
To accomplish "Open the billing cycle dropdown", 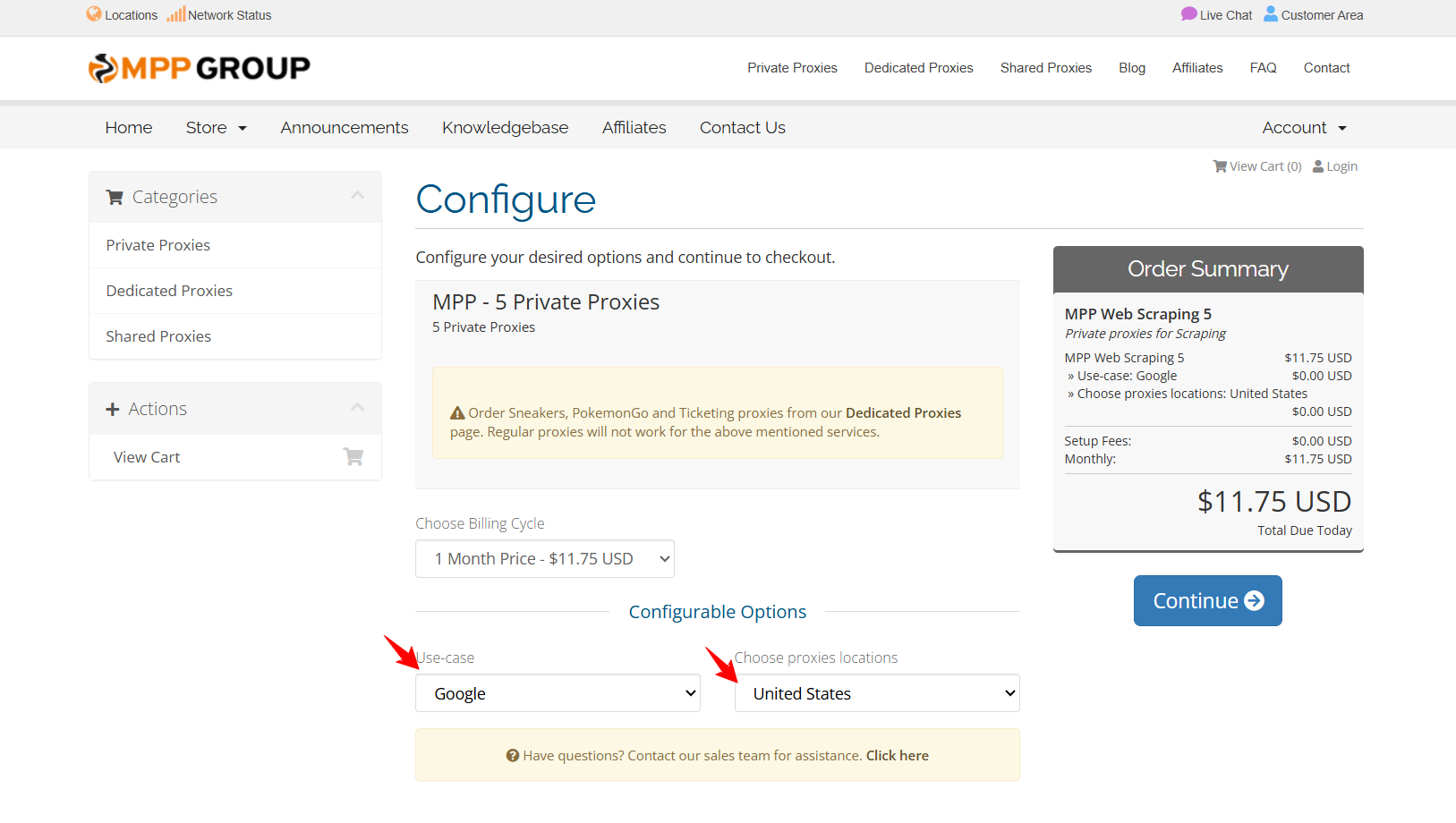I will click(x=545, y=559).
